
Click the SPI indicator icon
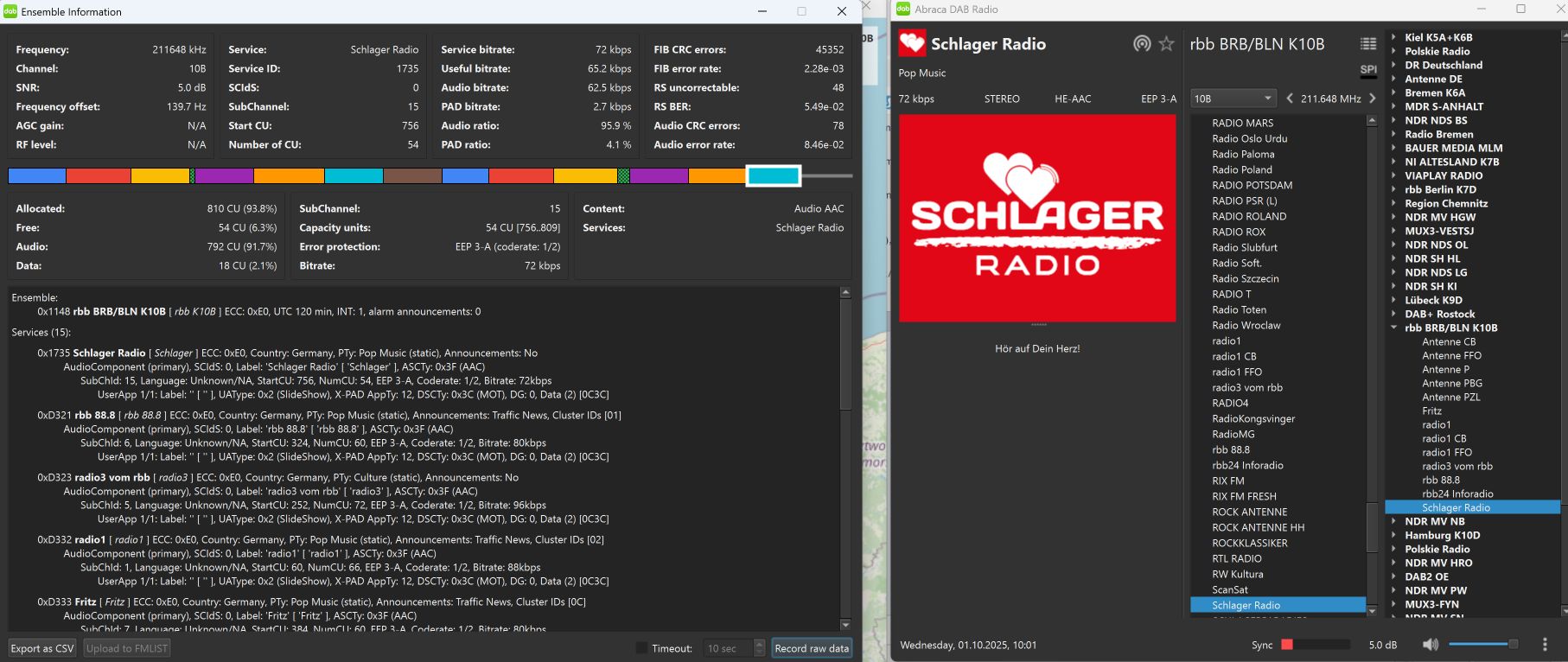point(1367,70)
